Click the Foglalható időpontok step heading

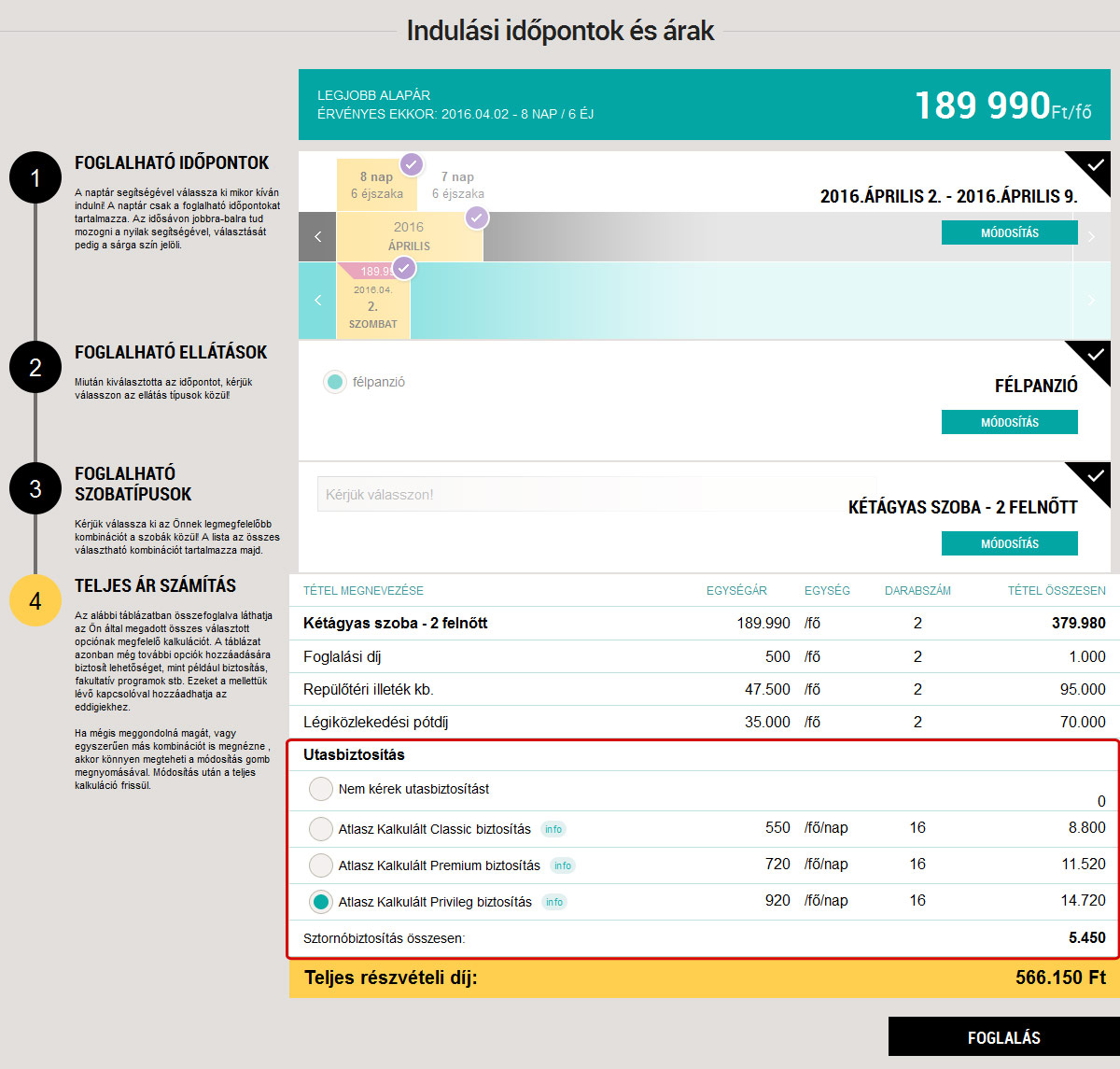tap(172, 162)
